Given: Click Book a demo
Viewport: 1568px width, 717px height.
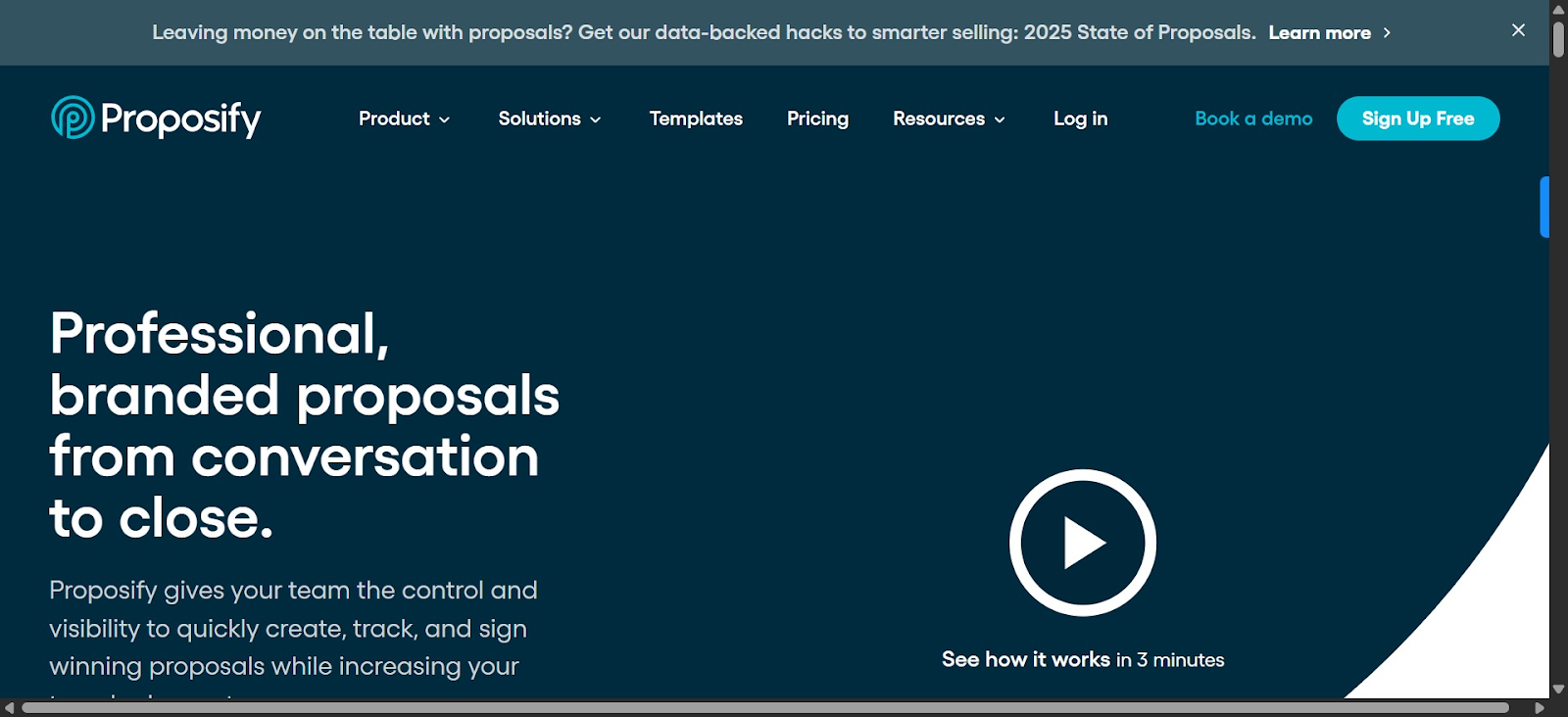Looking at the screenshot, I should (x=1253, y=119).
